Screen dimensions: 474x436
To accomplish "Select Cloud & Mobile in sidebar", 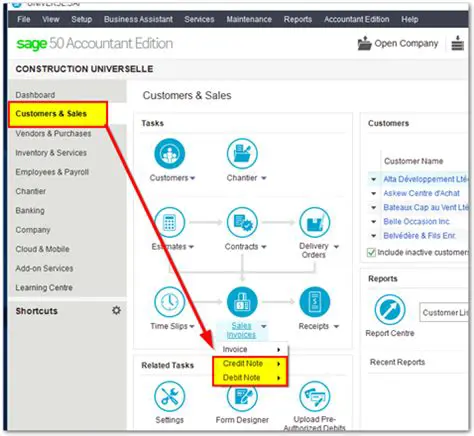I will (x=42, y=249).
